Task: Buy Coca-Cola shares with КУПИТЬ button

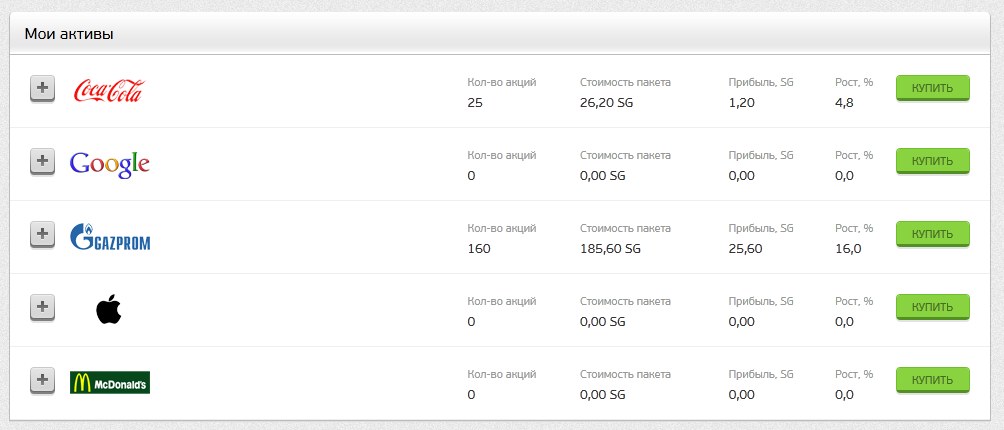Action: click(932, 88)
